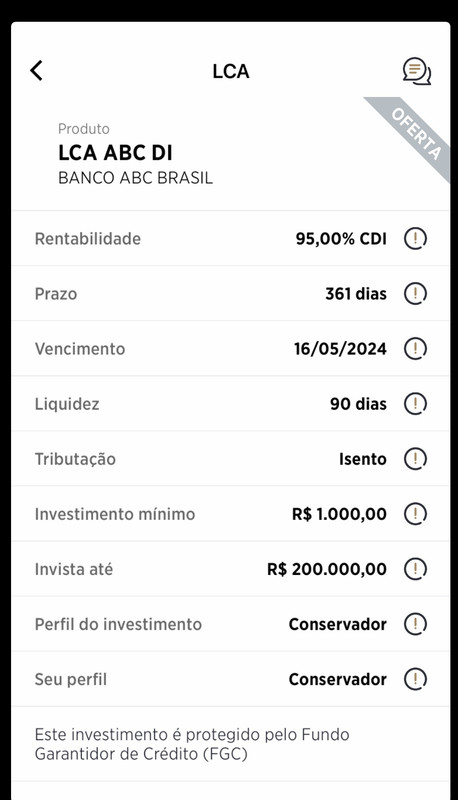This screenshot has width=458, height=800.
Task: Select the LCA header title
Action: [x=231, y=71]
